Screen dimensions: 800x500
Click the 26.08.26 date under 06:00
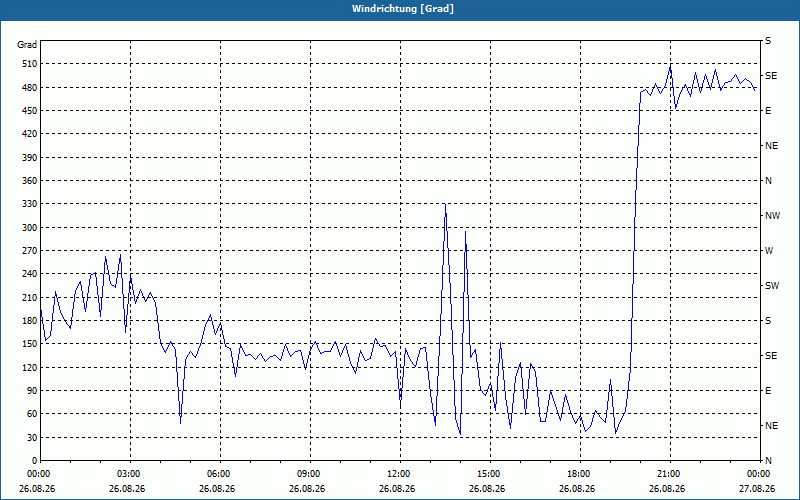(217, 489)
